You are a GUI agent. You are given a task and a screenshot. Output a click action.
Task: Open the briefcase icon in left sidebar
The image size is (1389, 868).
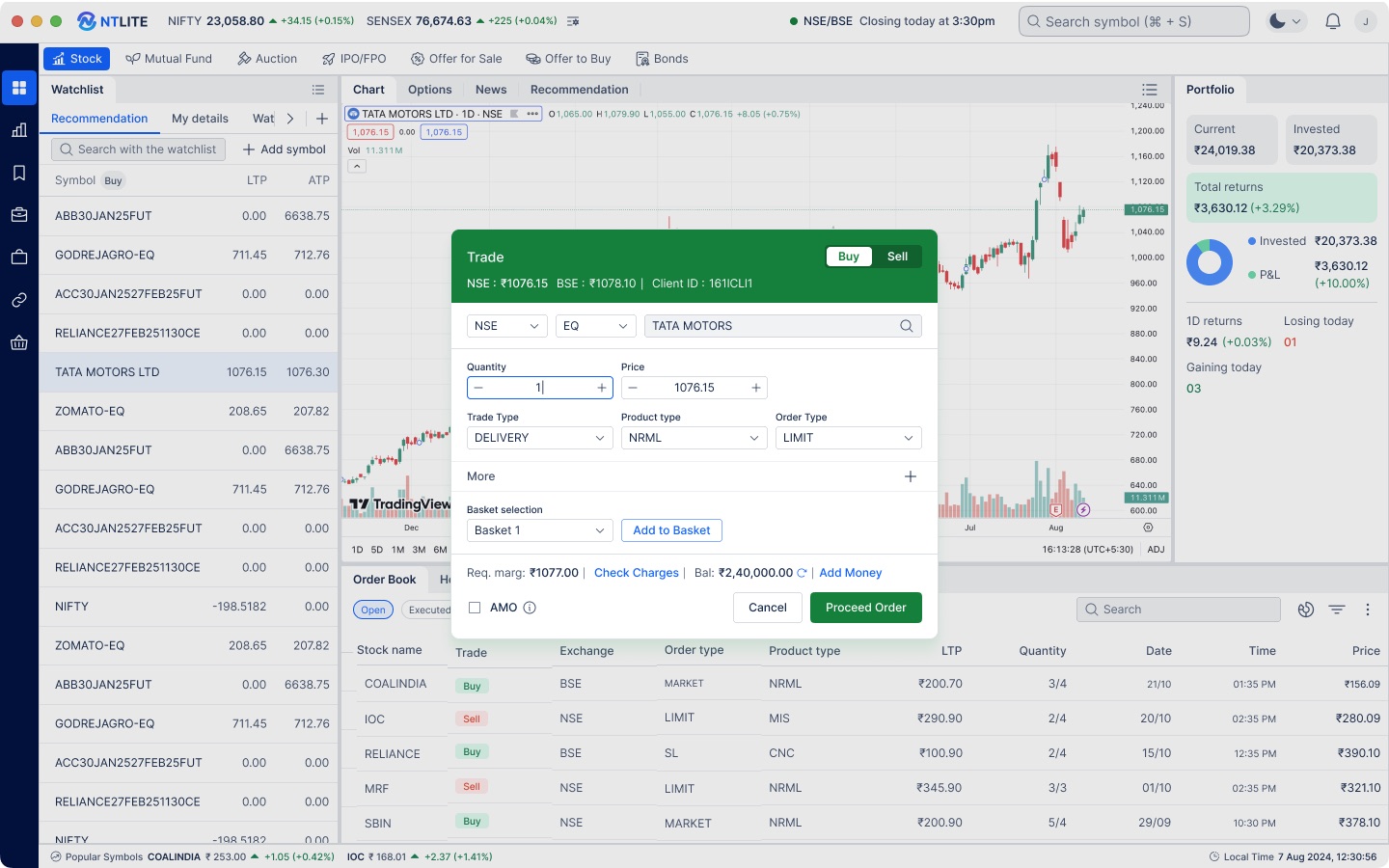(19, 215)
